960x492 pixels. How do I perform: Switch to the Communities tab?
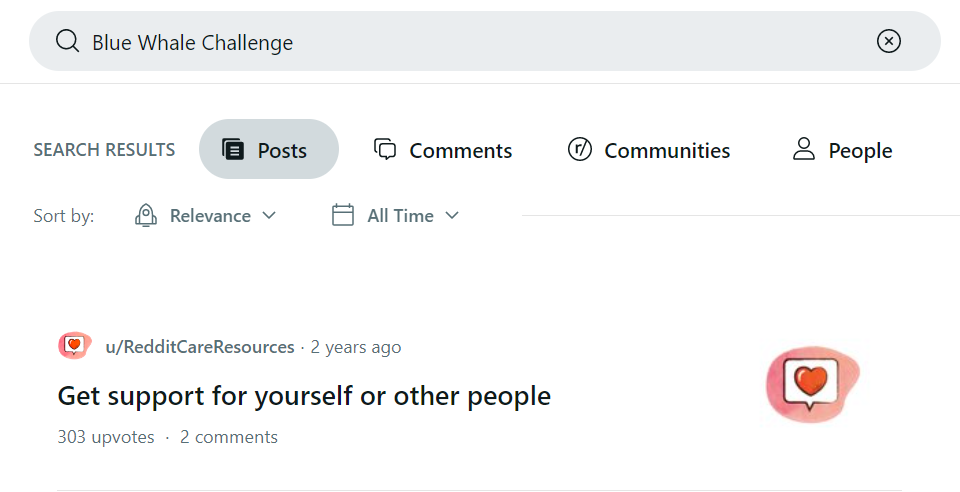pos(649,149)
